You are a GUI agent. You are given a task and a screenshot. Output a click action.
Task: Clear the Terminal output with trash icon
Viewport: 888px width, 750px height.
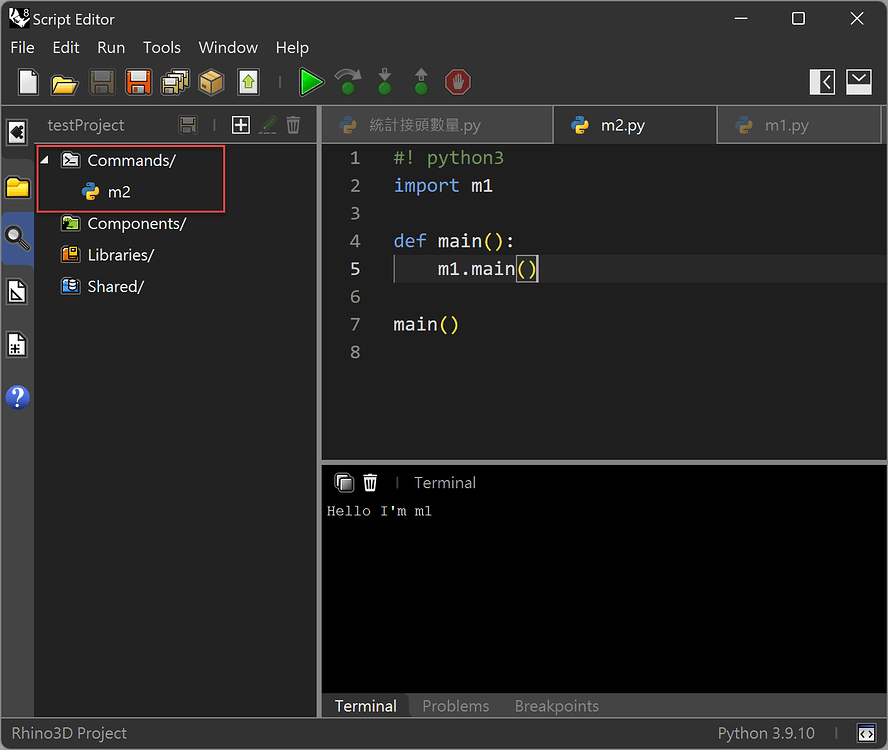pyautogui.click(x=369, y=482)
